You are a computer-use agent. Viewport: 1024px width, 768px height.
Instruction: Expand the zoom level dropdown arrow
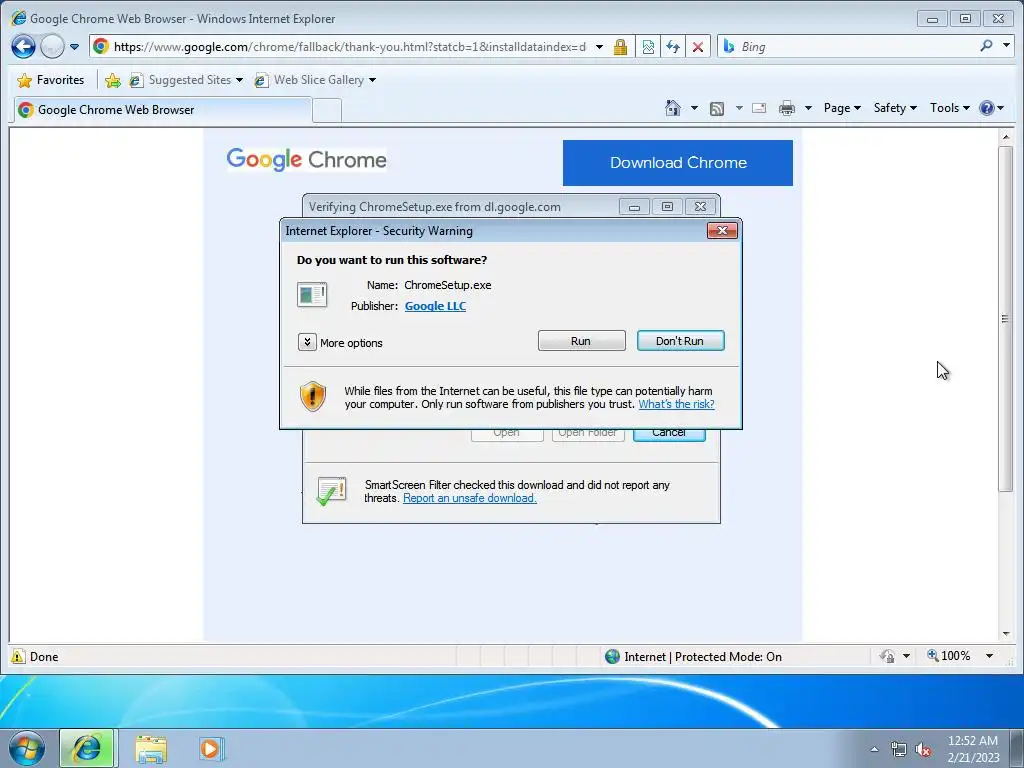[989, 656]
